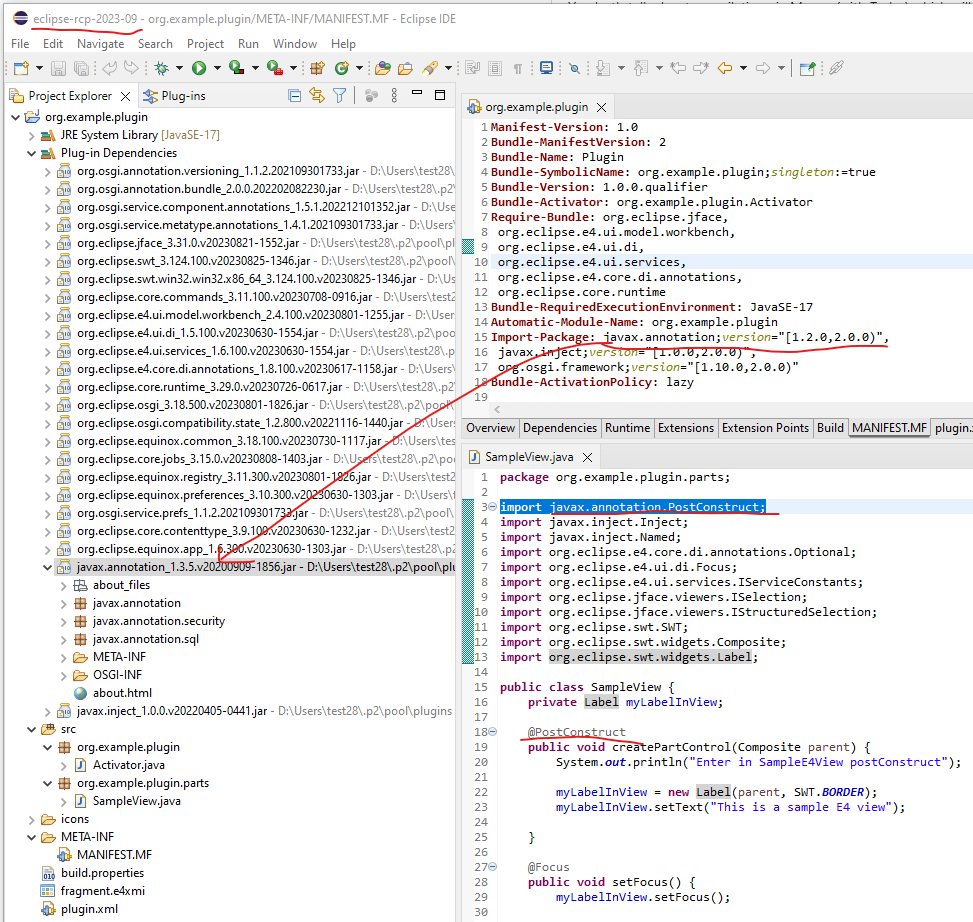The image size is (973, 922).
Task: Collapse All in Project Explorer
Action: 294,95
